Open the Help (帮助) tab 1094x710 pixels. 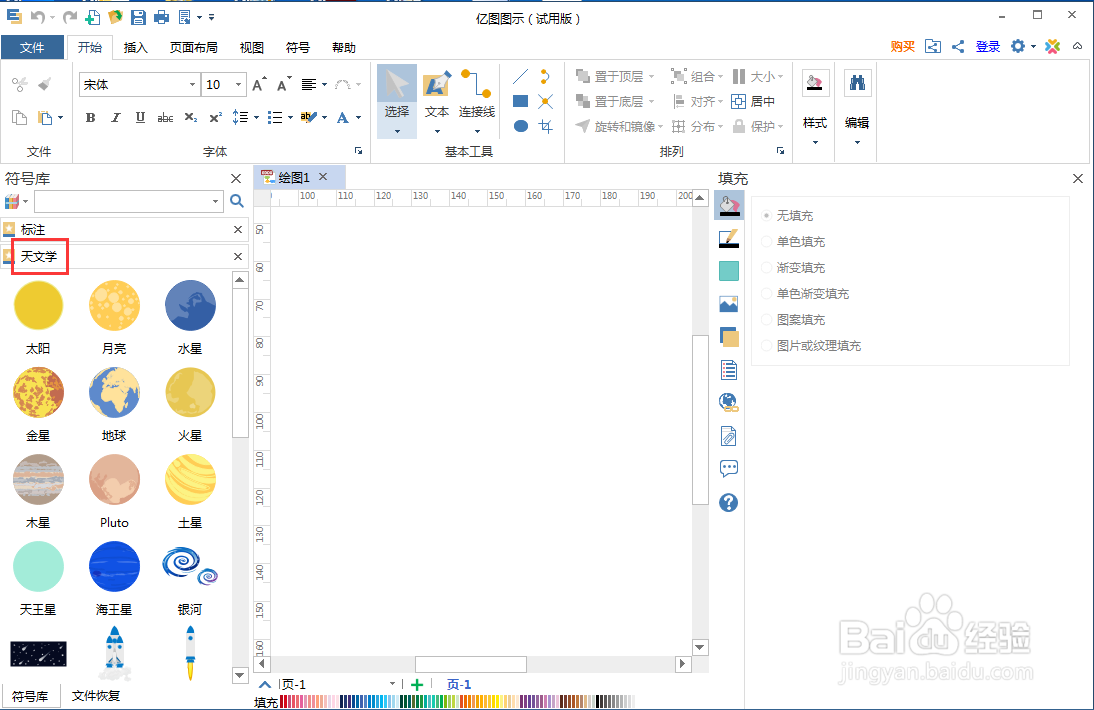[344, 47]
